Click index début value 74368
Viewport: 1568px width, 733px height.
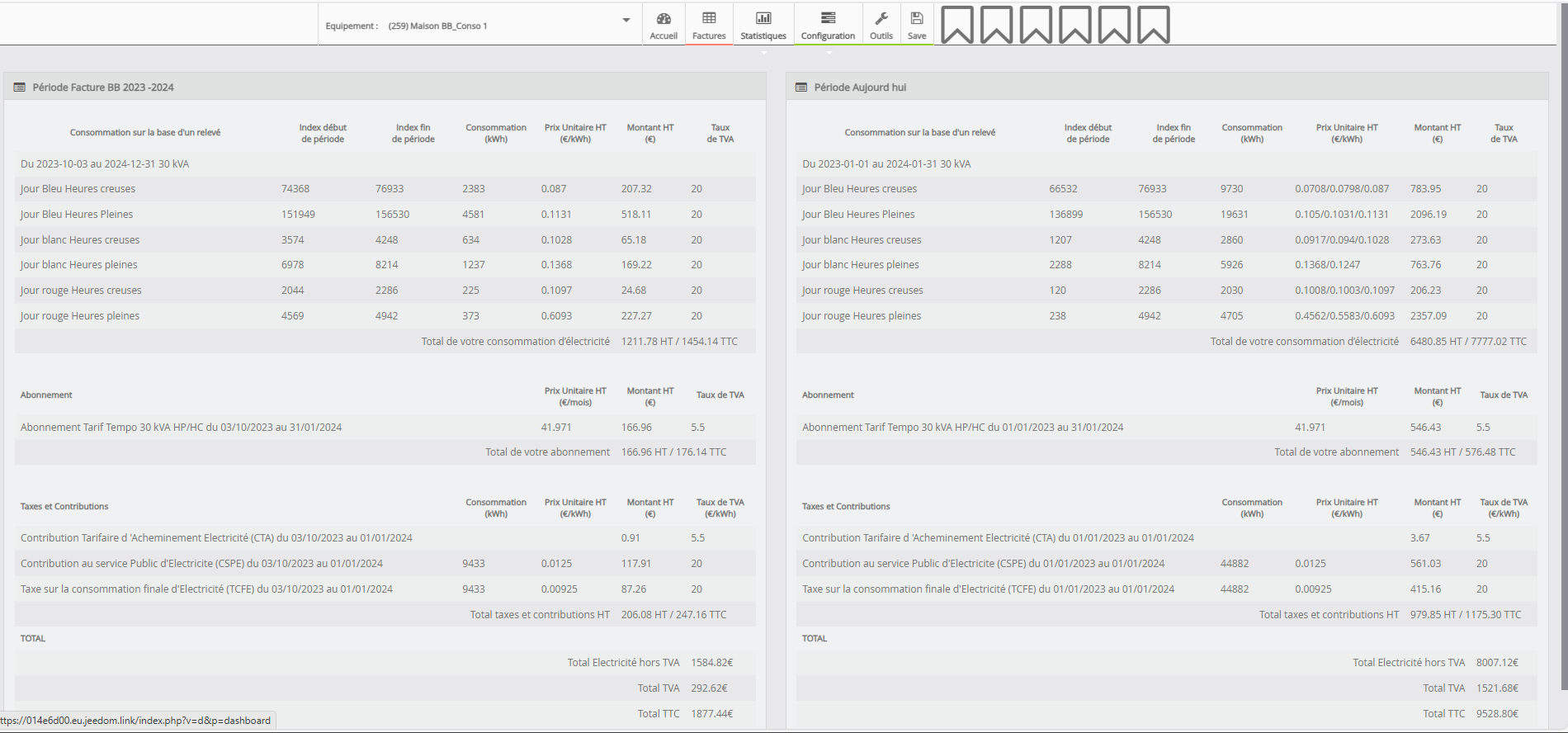(295, 189)
